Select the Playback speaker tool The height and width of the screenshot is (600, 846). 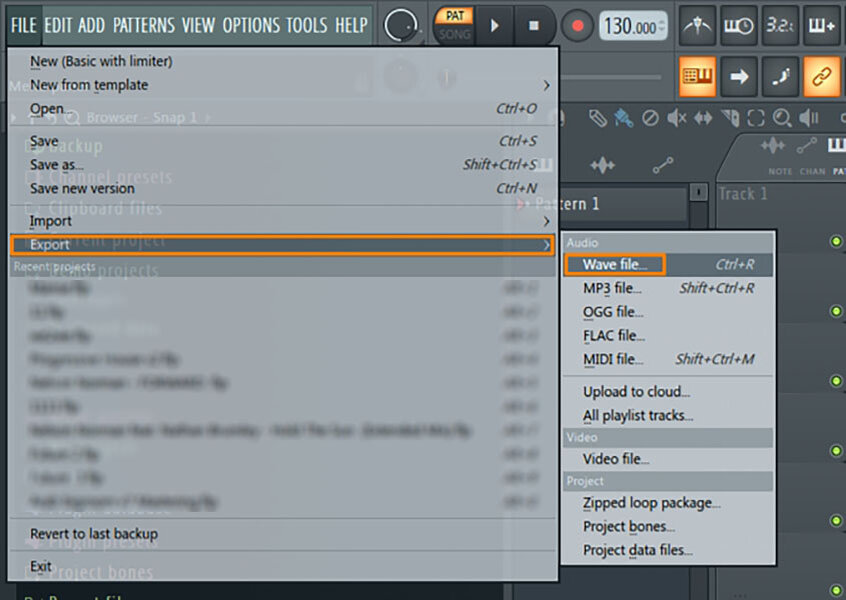click(809, 118)
